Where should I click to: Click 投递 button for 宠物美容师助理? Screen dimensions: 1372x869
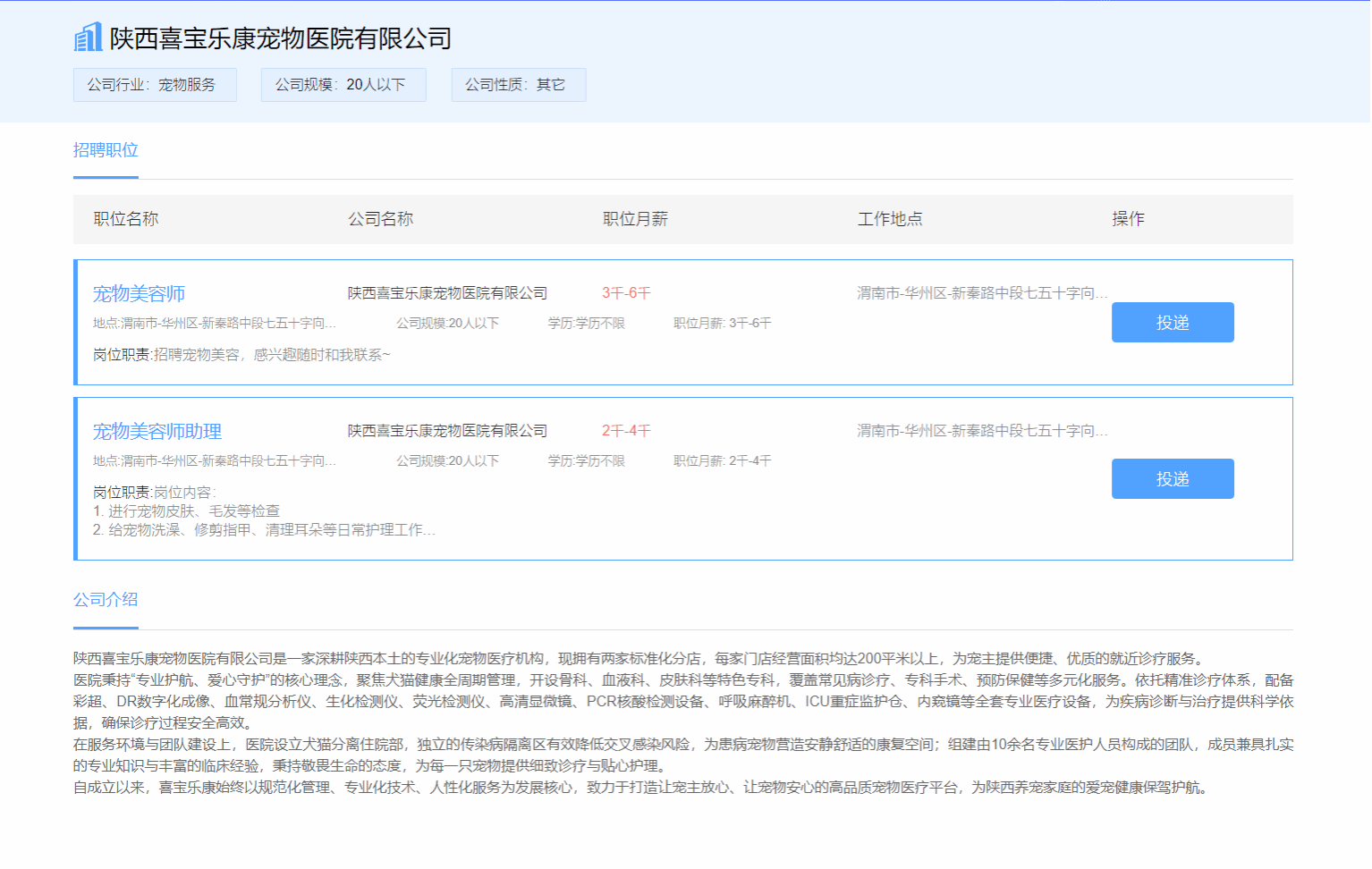coord(1172,479)
